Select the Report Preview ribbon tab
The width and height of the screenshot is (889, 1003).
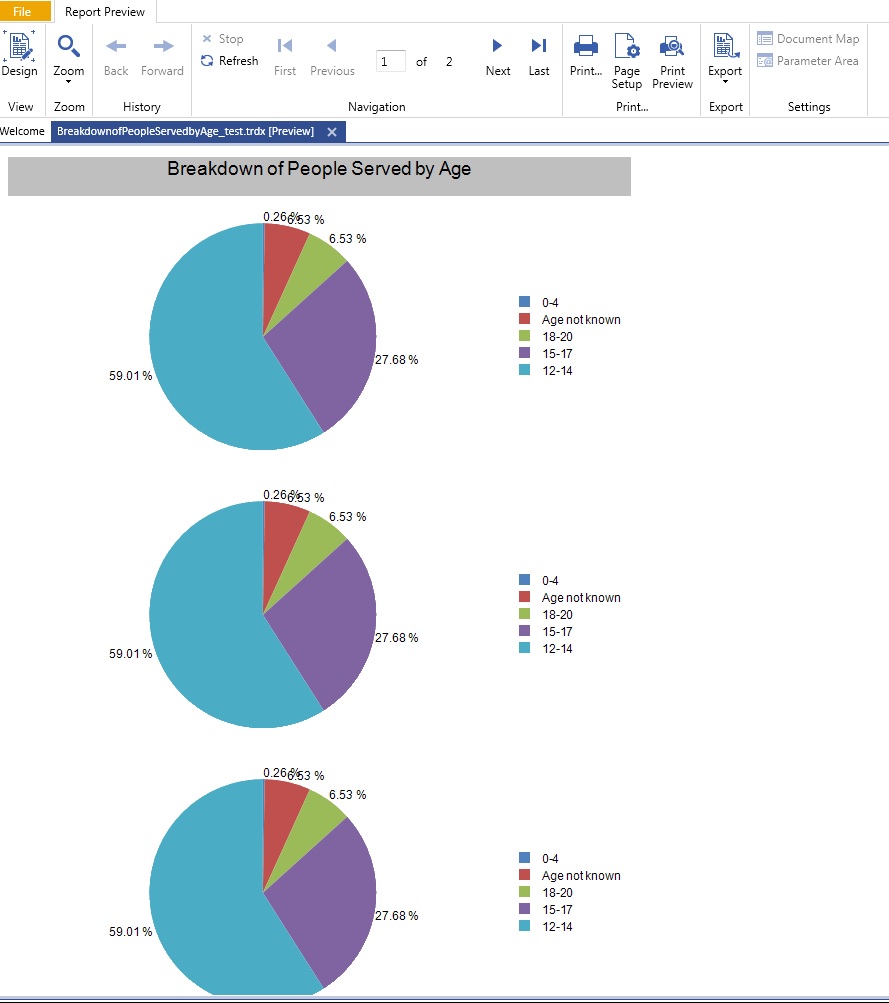(x=105, y=12)
